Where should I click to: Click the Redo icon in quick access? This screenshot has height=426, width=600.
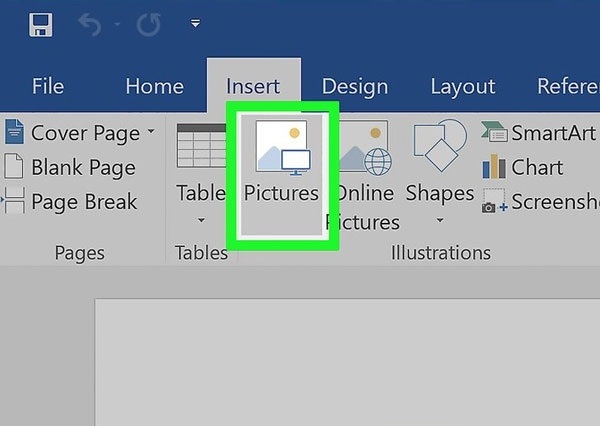(x=148, y=24)
